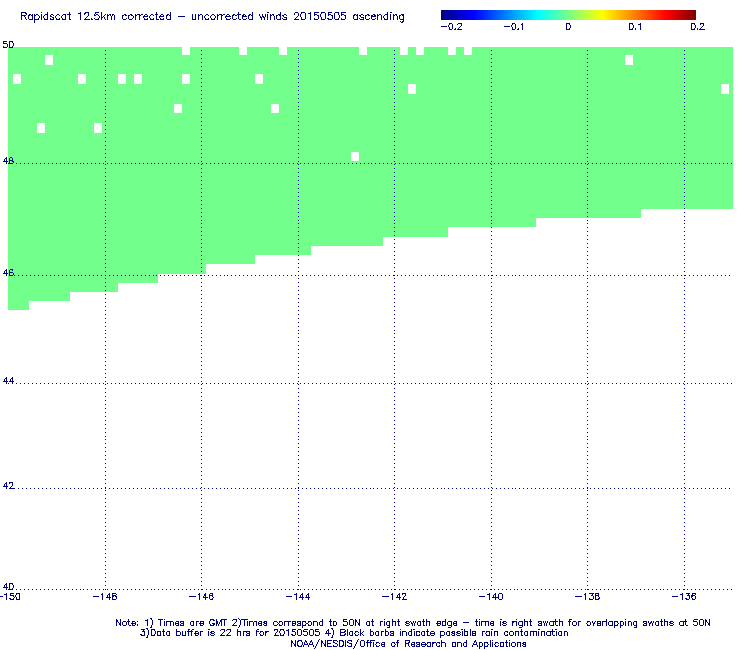740x650 pixels.
Task: Click the longitude label '-150'
Action: click(10, 597)
